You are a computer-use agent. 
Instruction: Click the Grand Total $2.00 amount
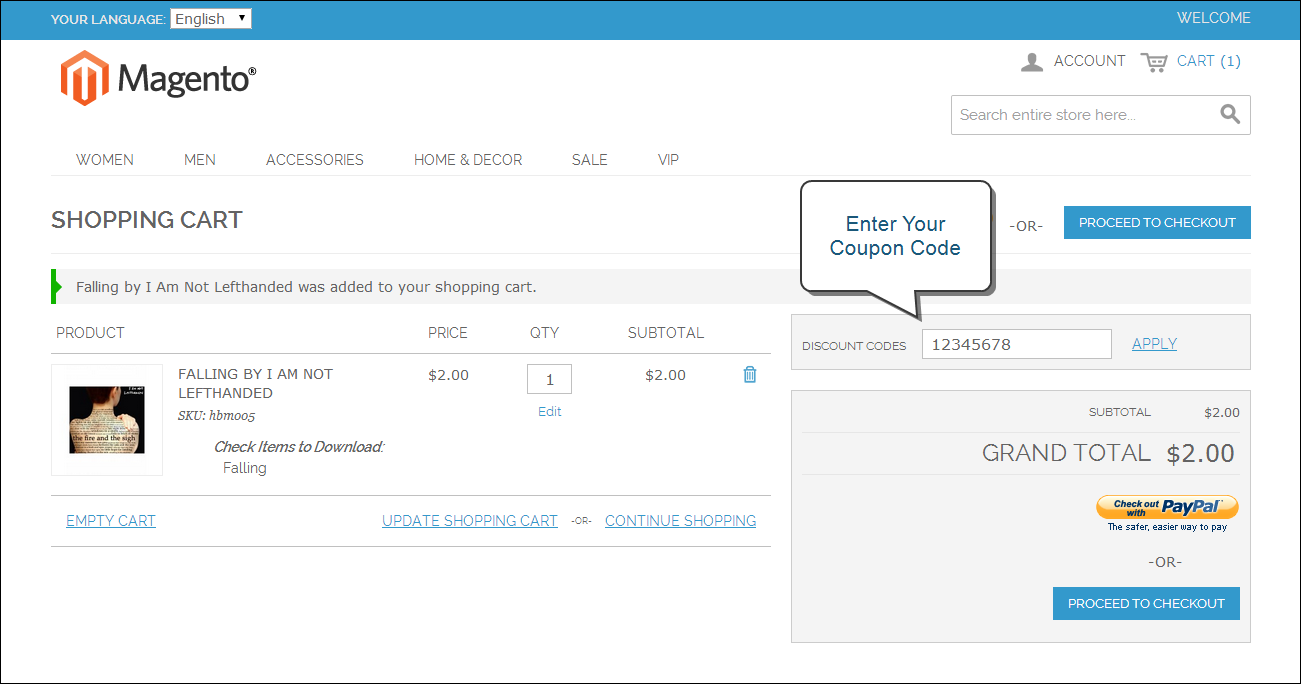point(1200,453)
